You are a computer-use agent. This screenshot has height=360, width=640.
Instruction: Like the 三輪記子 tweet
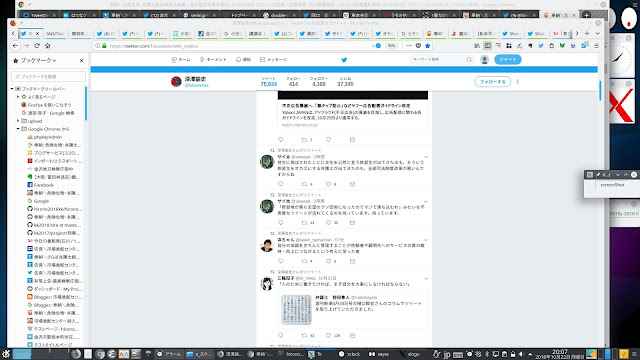tap(328, 335)
